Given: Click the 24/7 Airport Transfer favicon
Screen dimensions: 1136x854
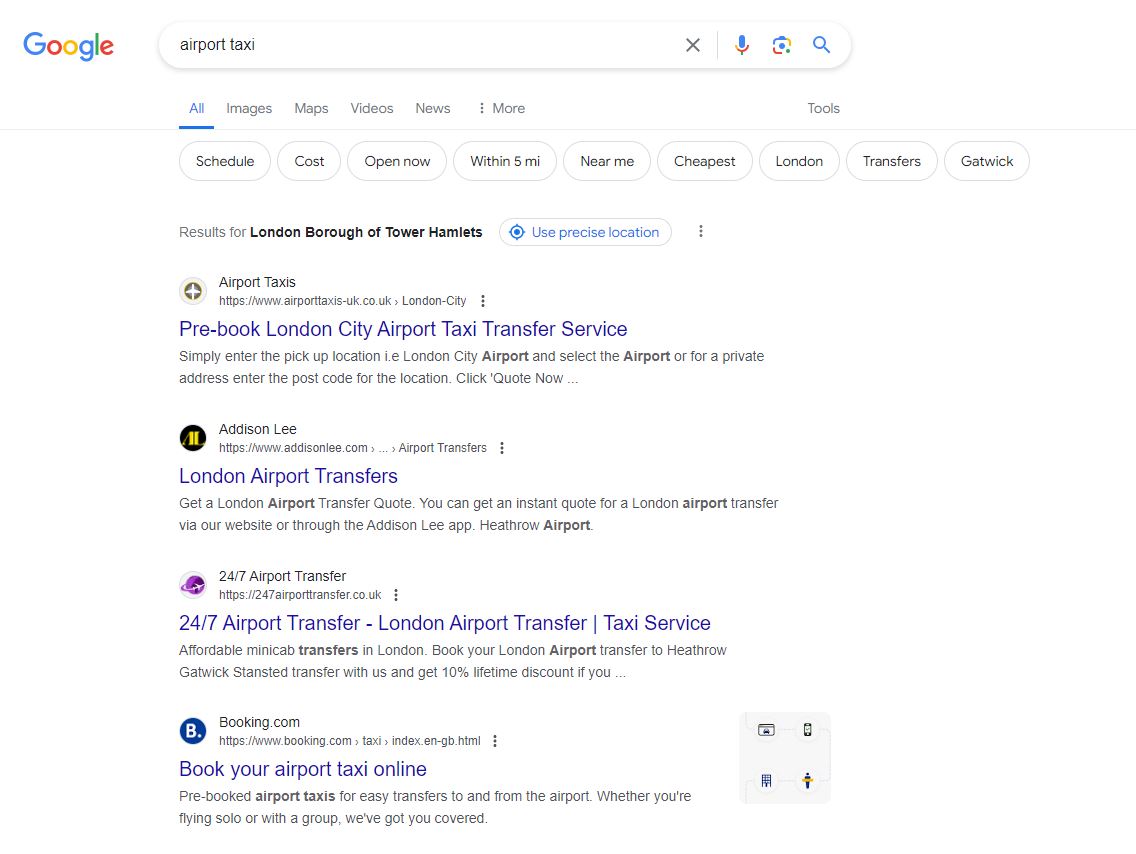Looking at the screenshot, I should point(193,585).
